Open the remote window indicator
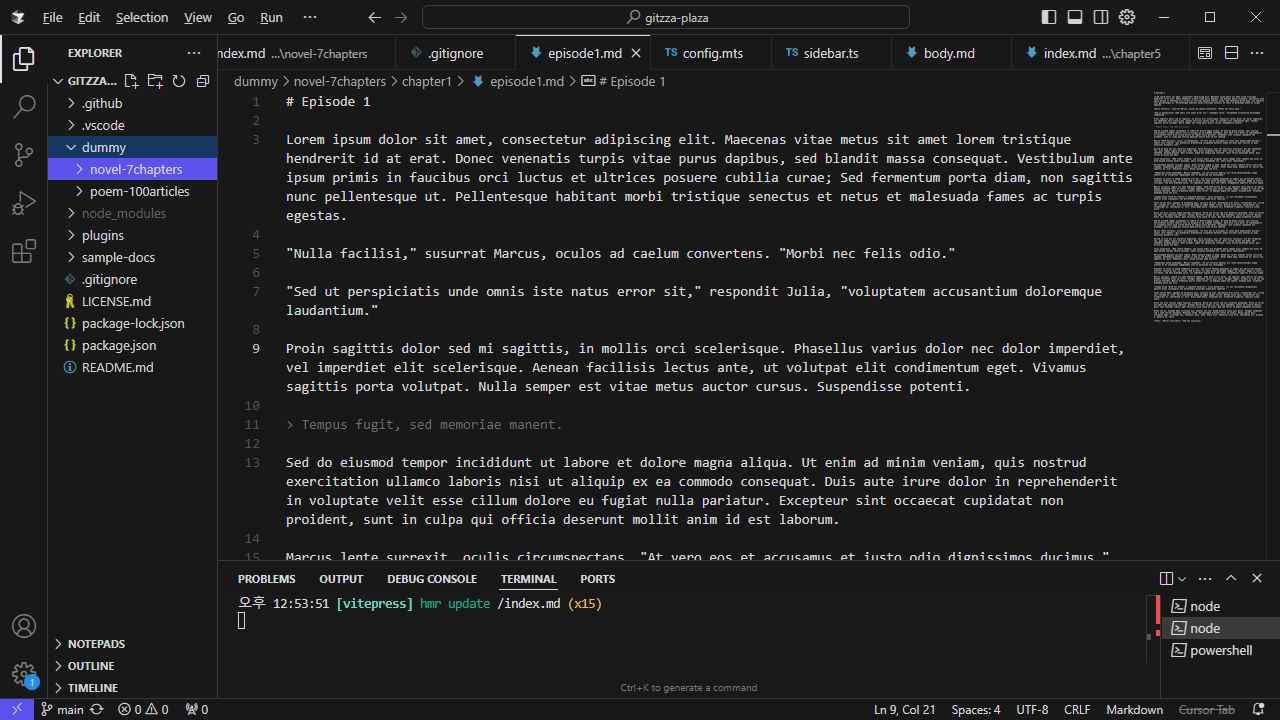 (x=17, y=709)
